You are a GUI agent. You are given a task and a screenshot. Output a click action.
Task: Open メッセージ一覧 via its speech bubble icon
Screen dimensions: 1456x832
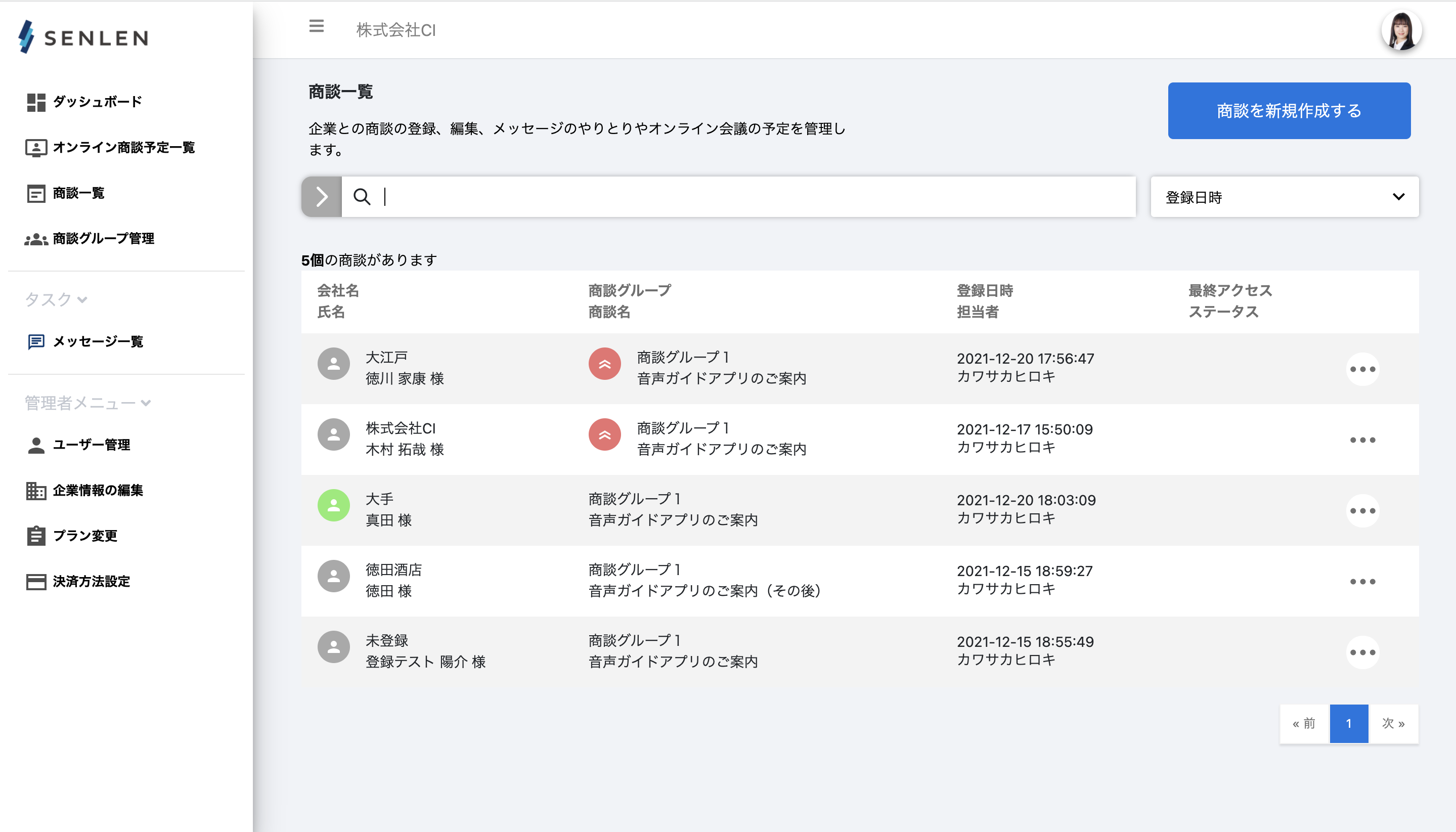[36, 342]
